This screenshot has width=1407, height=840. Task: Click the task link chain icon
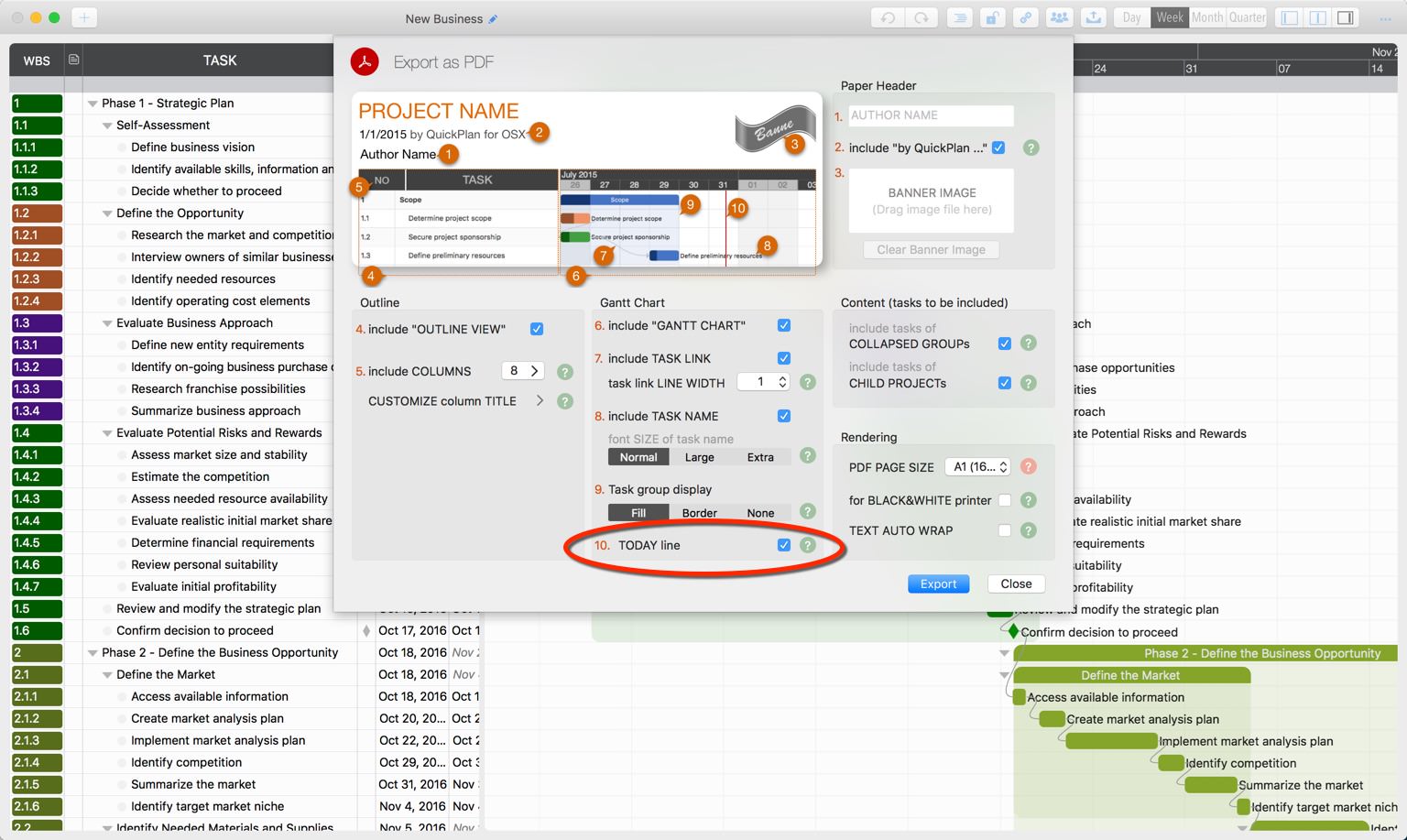tap(1025, 17)
